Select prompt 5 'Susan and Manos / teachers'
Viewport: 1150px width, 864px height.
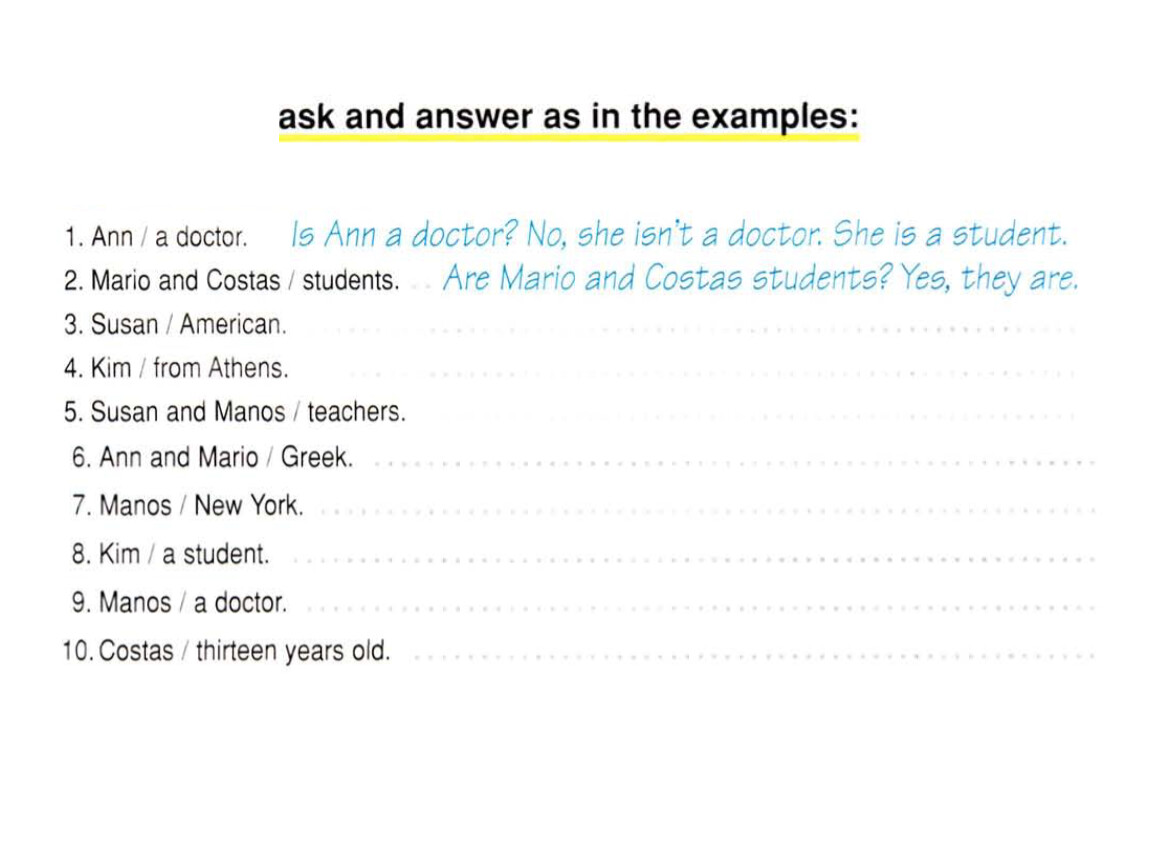tap(235, 412)
